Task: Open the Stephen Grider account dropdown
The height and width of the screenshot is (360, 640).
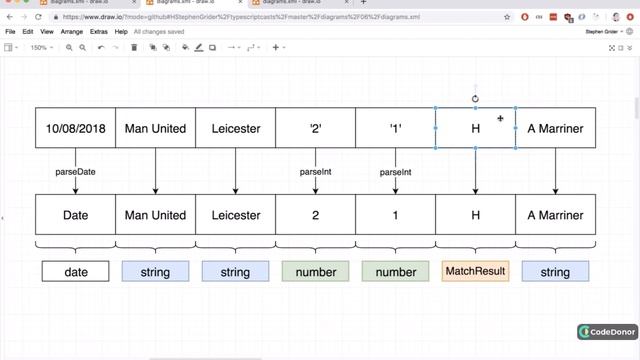Action: click(x=604, y=31)
